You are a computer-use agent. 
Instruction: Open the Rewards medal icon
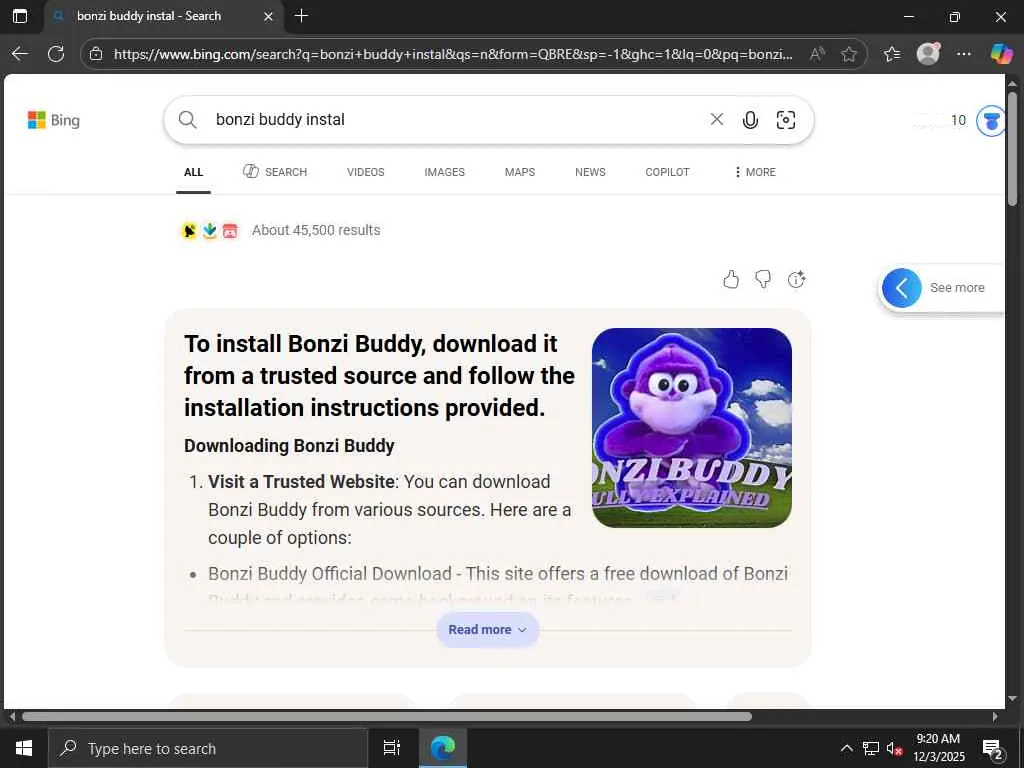(991, 121)
